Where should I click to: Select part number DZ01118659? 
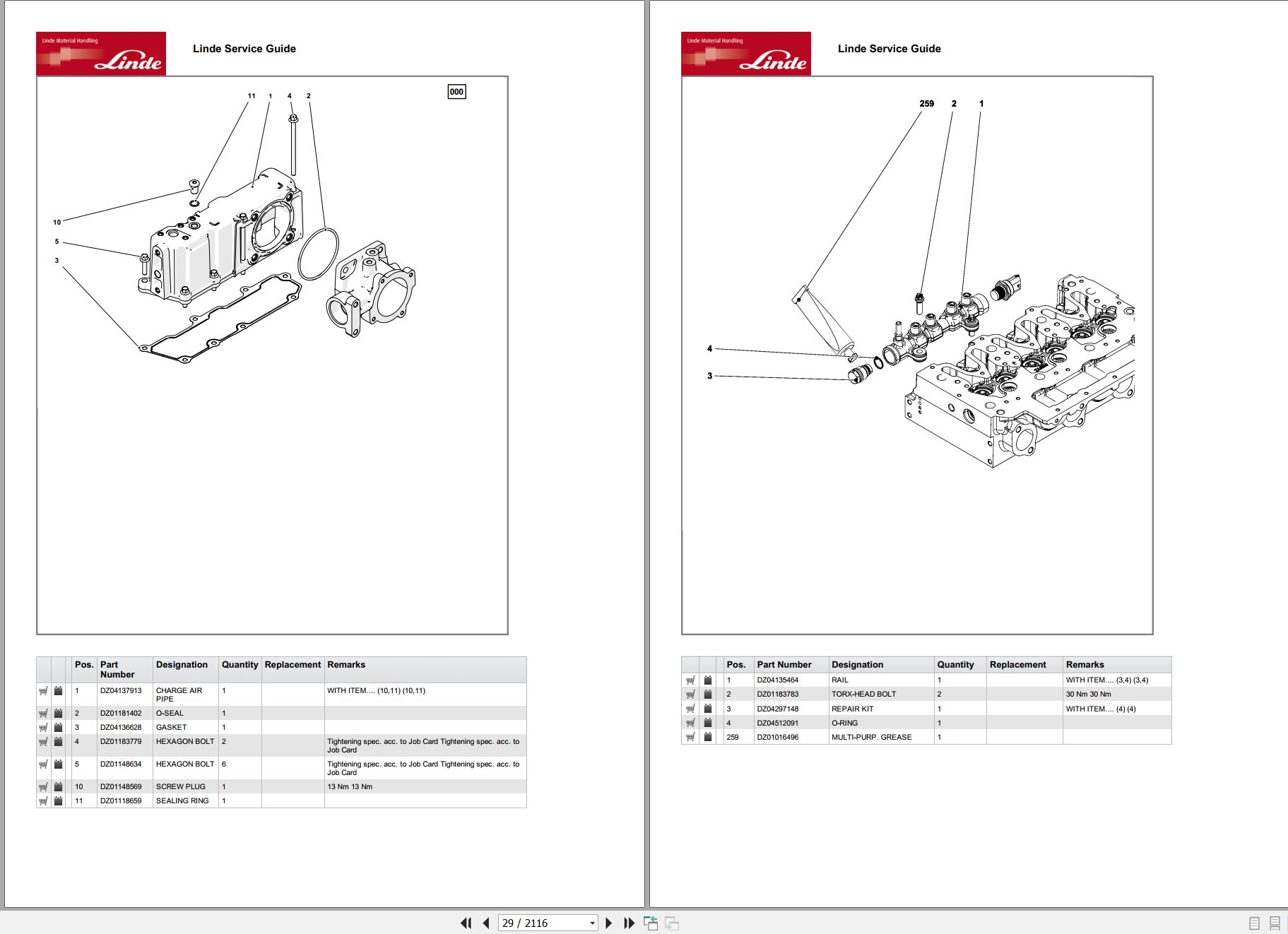tap(121, 801)
